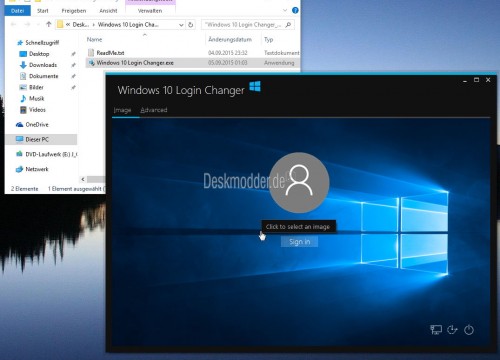The width and height of the screenshot is (500, 360).
Task: Sort by the Änderungsdatum column header
Action: click(x=230, y=39)
